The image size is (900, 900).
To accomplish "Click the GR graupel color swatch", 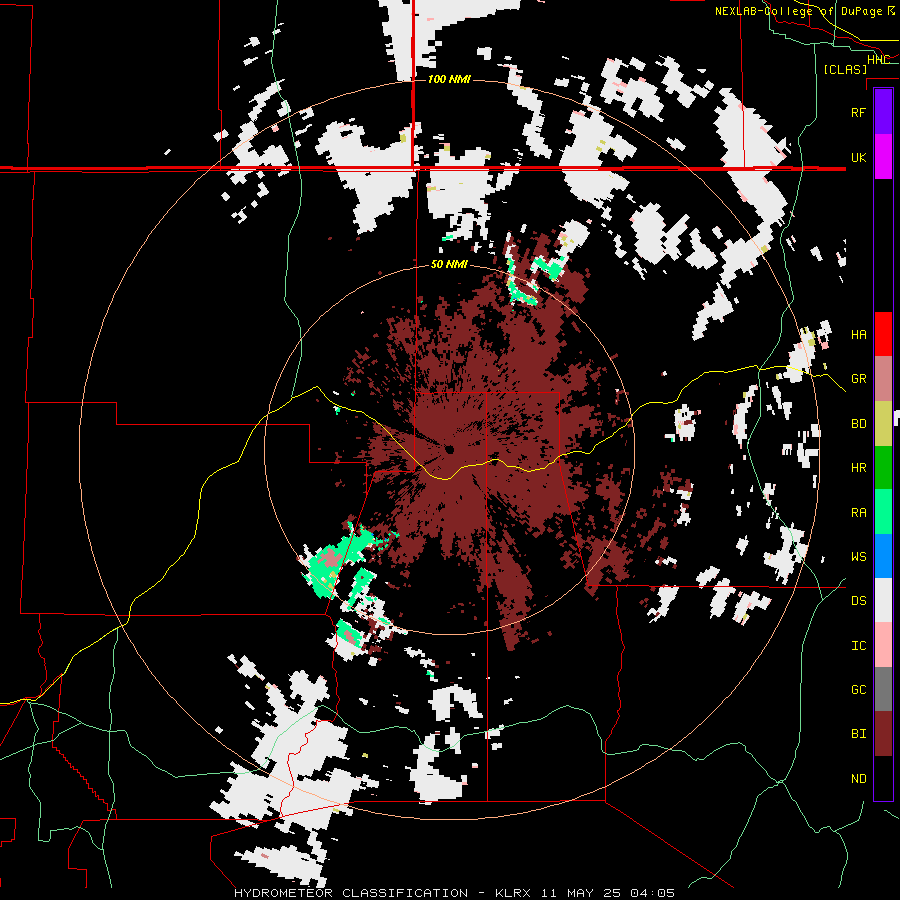I will [883, 379].
